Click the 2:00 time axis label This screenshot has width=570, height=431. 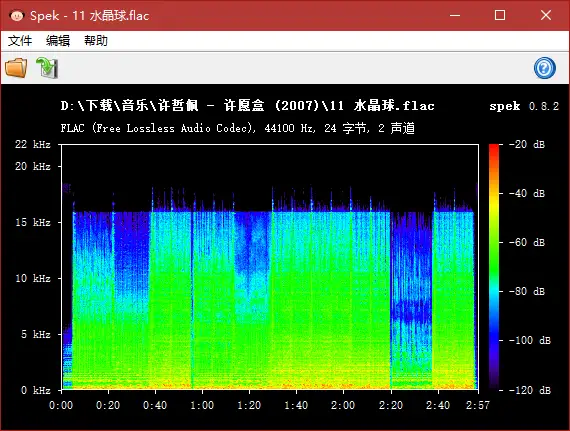point(343,405)
